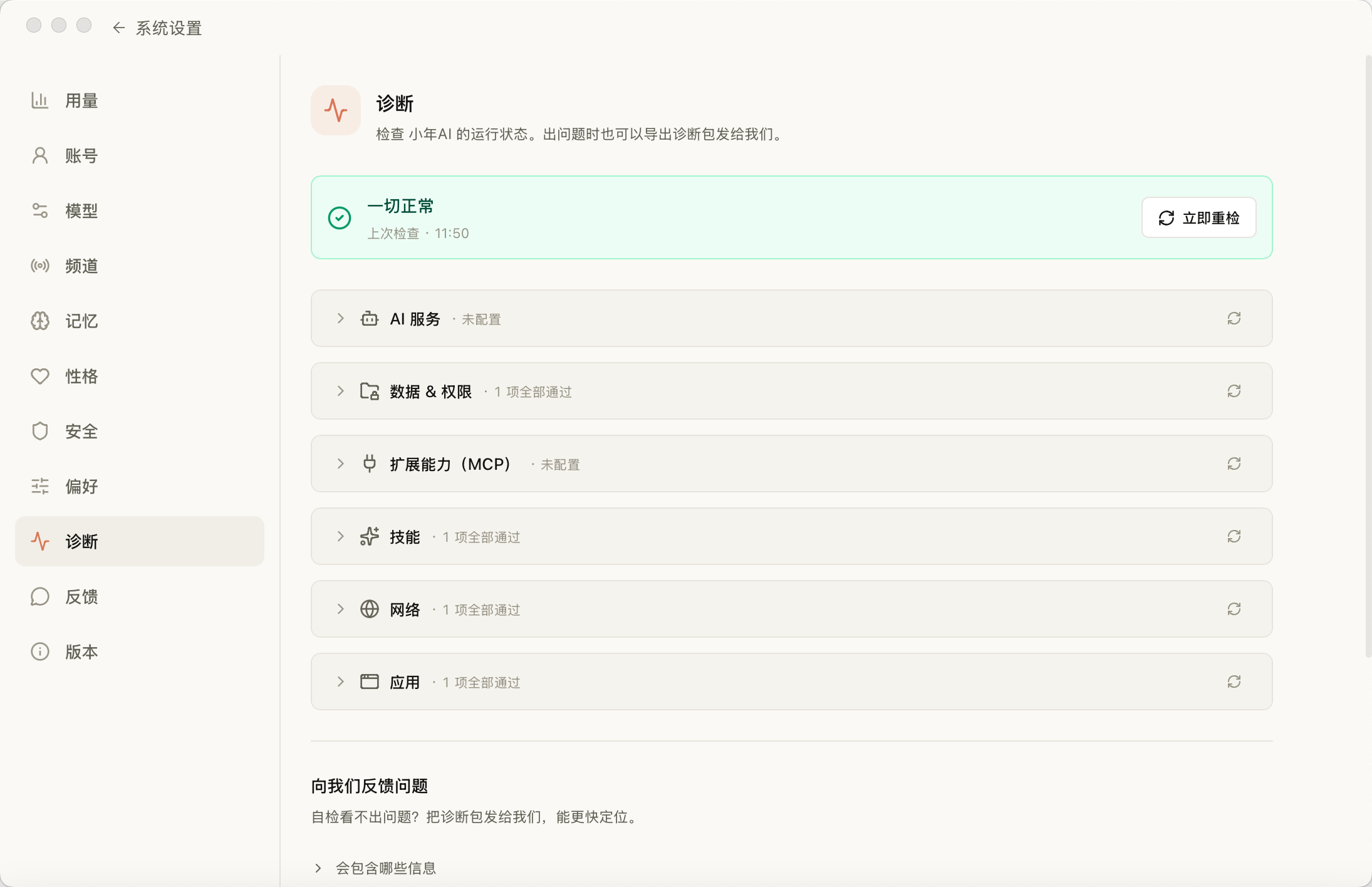
Task: Open the 性格 settings page
Action: coord(140,376)
